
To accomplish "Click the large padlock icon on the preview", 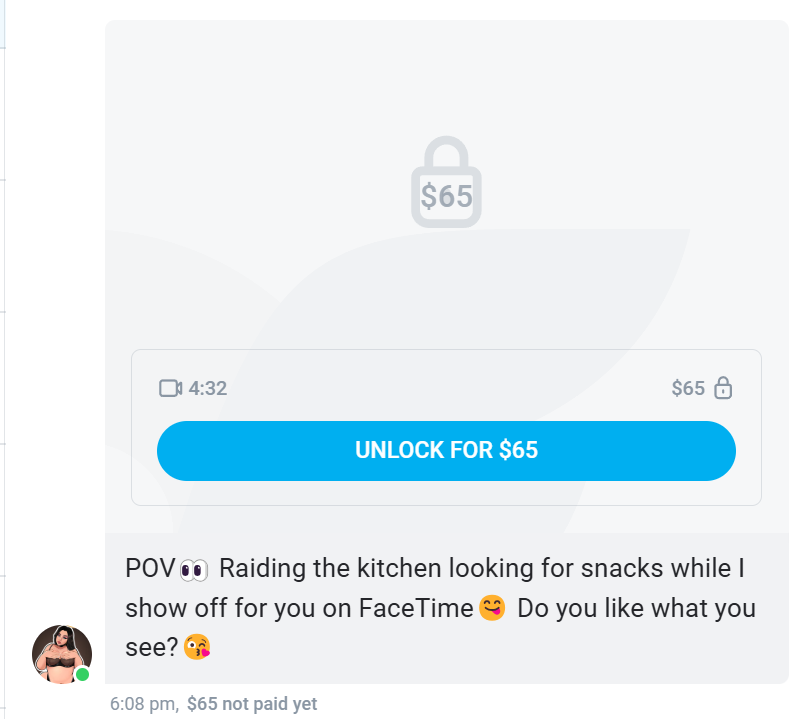I will [x=446, y=181].
